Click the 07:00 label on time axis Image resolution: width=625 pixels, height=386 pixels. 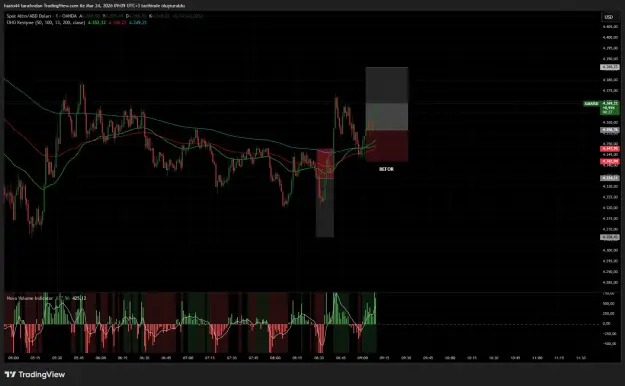pyautogui.click(x=188, y=358)
